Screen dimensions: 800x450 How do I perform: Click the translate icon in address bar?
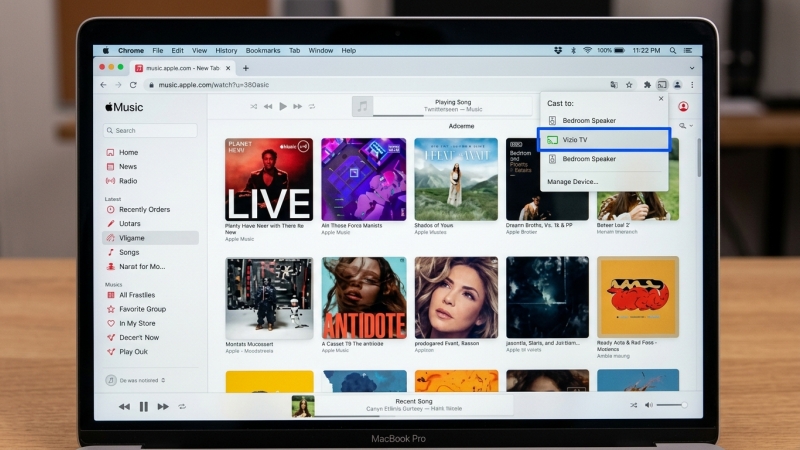click(614, 85)
